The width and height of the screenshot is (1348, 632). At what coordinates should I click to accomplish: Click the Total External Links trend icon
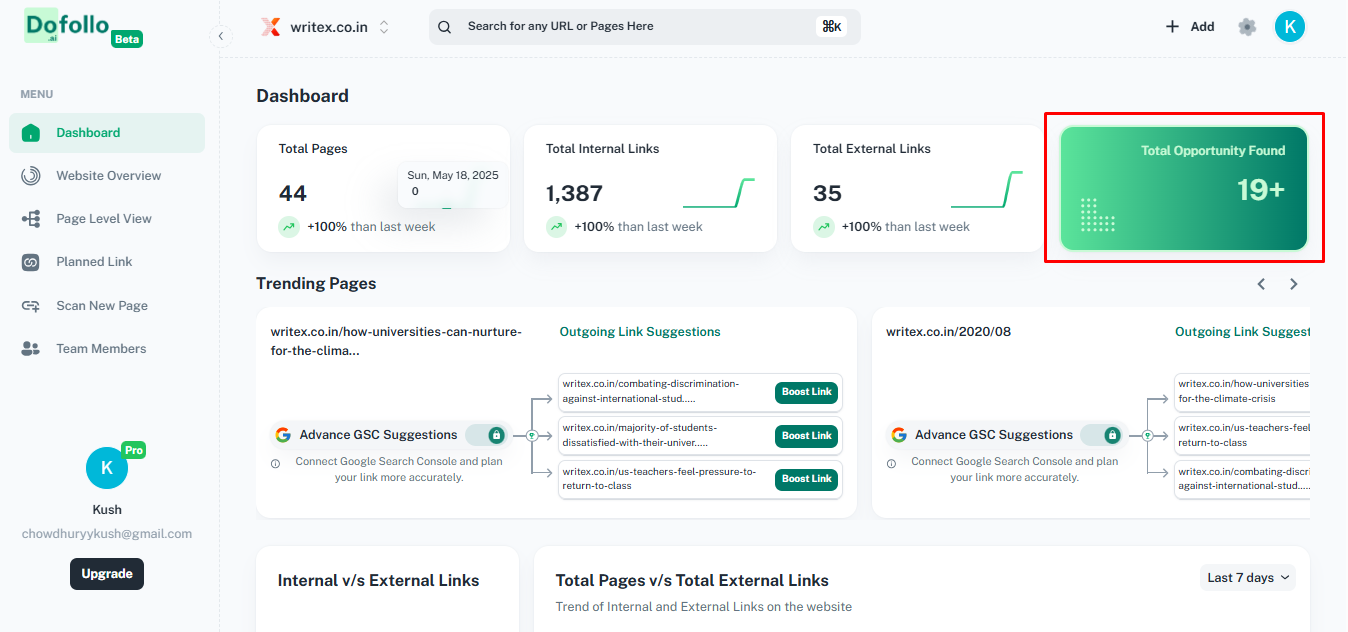pos(823,227)
